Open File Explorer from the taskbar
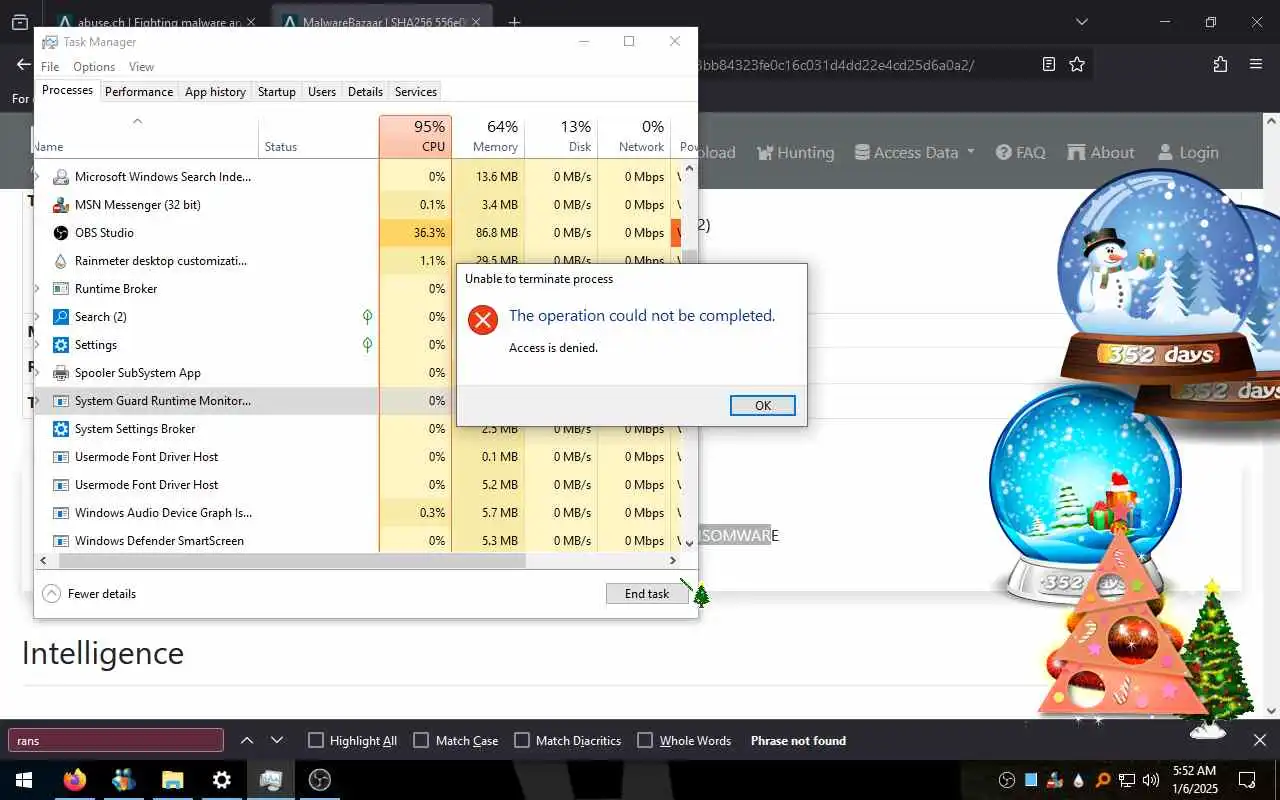Screen dimensions: 1280x800 click(173, 780)
